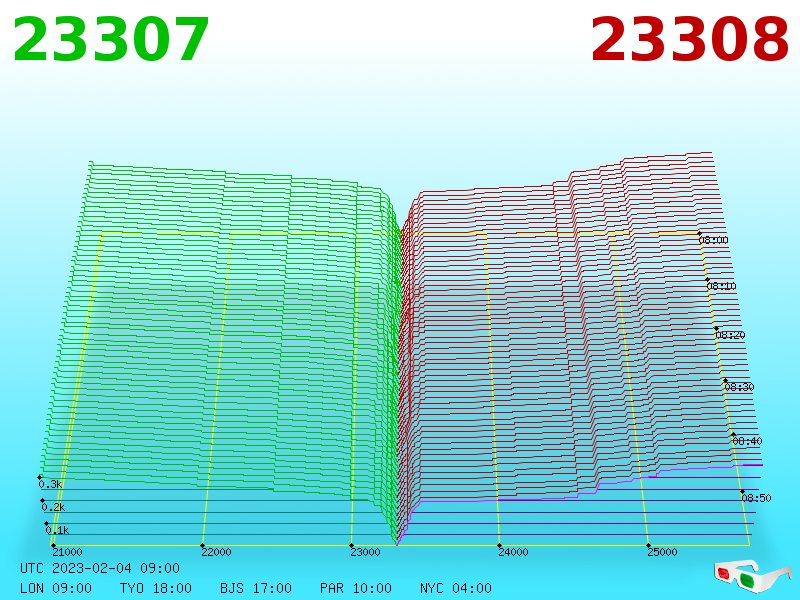Click the 3D anaglyph glasses icon
The height and width of the screenshot is (600, 800).
click(x=752, y=576)
